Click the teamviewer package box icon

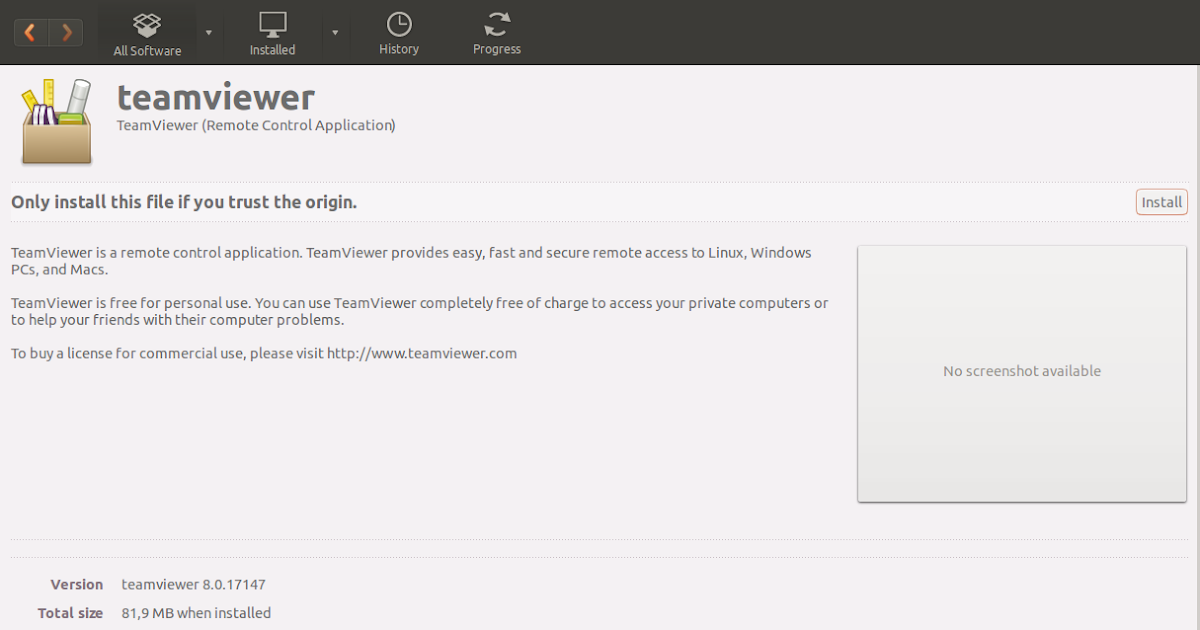pos(57,122)
